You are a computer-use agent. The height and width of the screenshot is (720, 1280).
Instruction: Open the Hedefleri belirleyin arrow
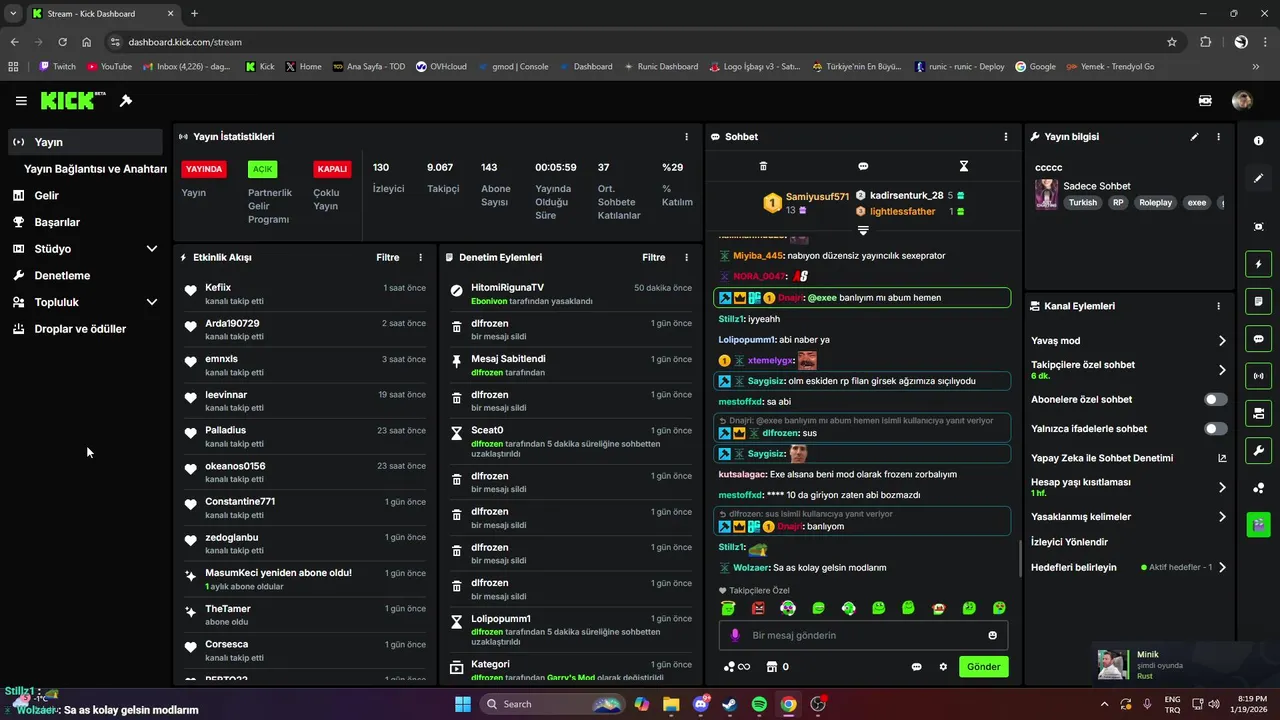pyautogui.click(x=1222, y=567)
